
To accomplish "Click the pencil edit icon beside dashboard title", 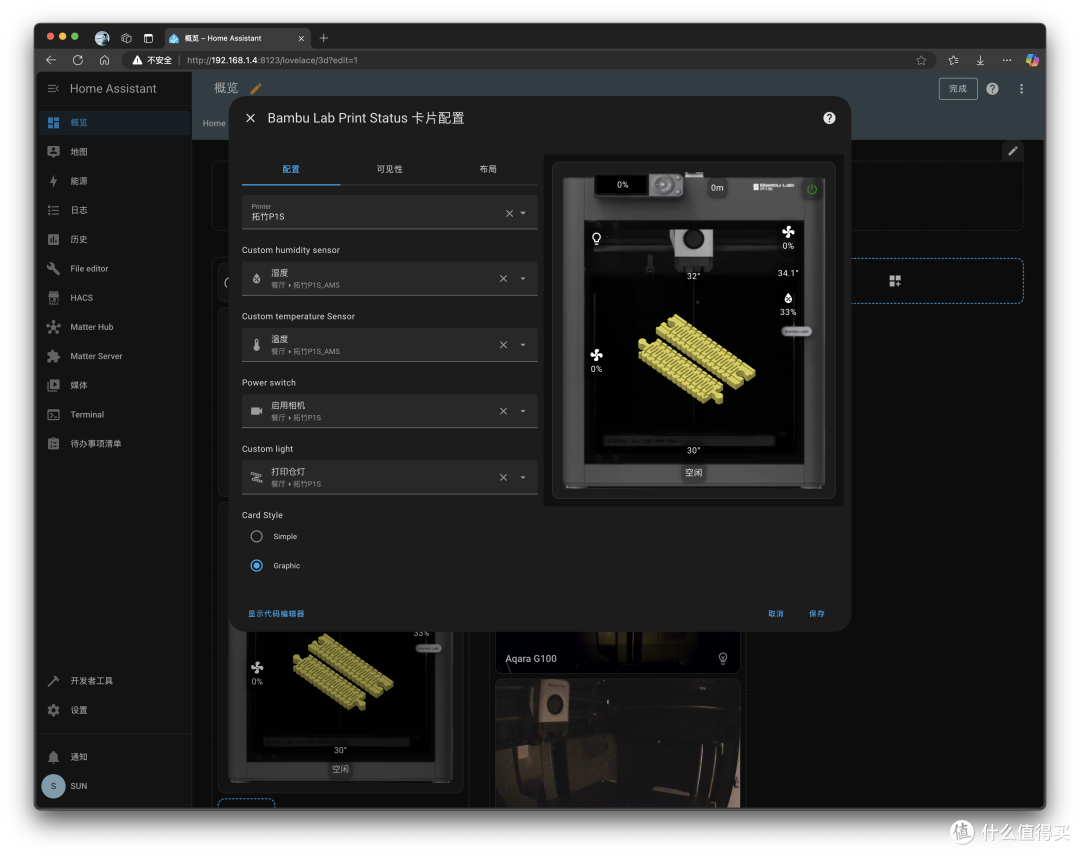I will [x=256, y=88].
